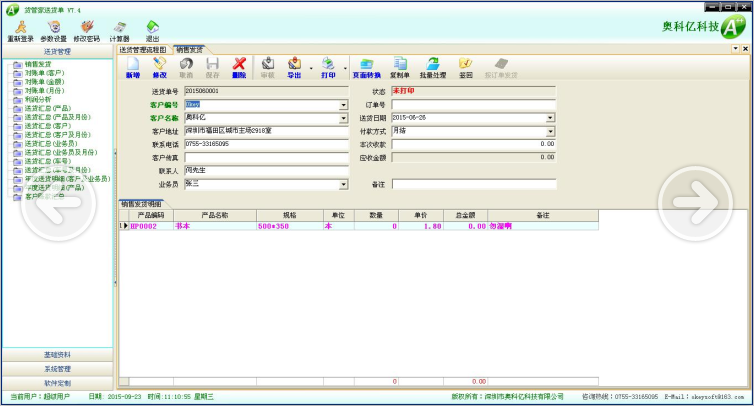Switch to the 送货管理流程图 tab
This screenshot has height=406, width=754.
(x=143, y=50)
